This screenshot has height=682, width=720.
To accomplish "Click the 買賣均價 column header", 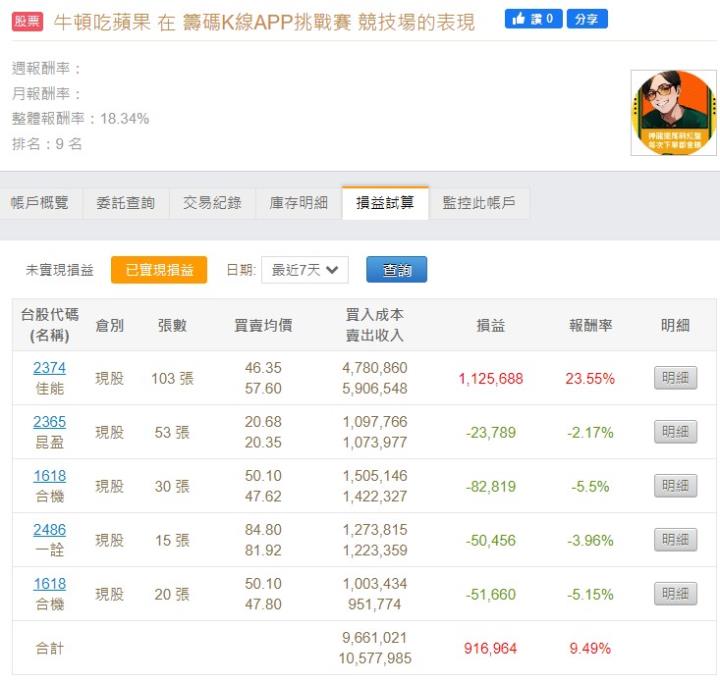I will (263, 325).
